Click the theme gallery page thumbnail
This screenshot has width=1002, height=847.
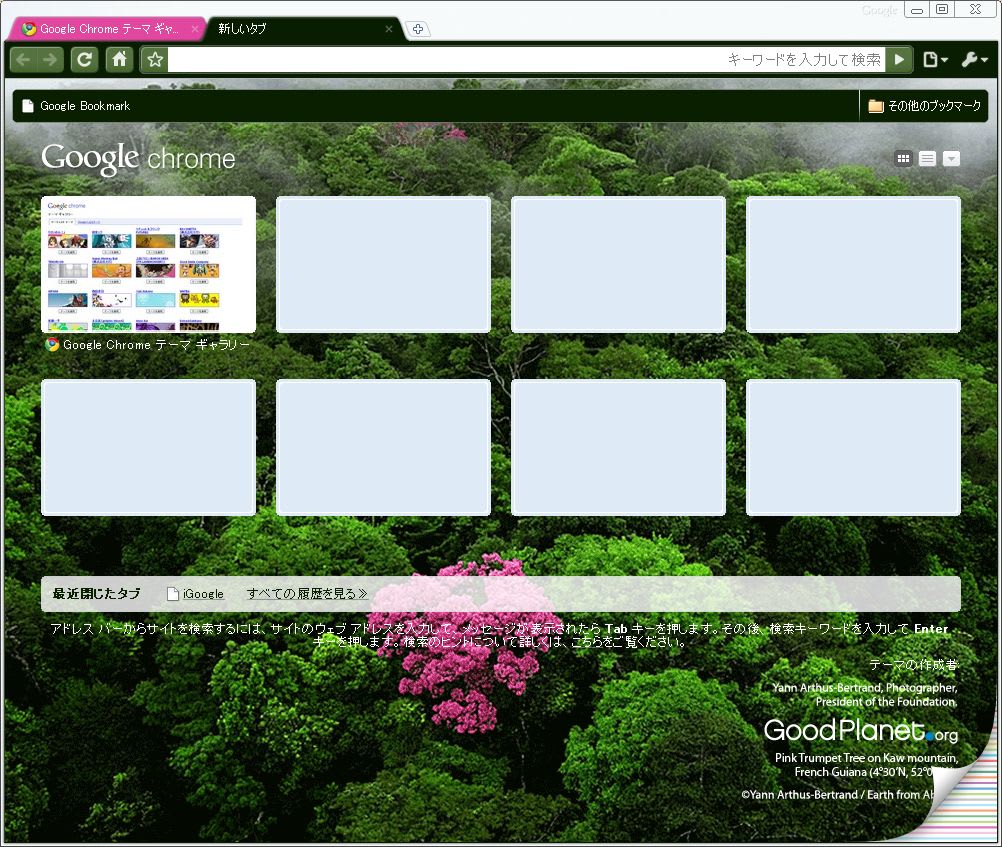pos(148,264)
